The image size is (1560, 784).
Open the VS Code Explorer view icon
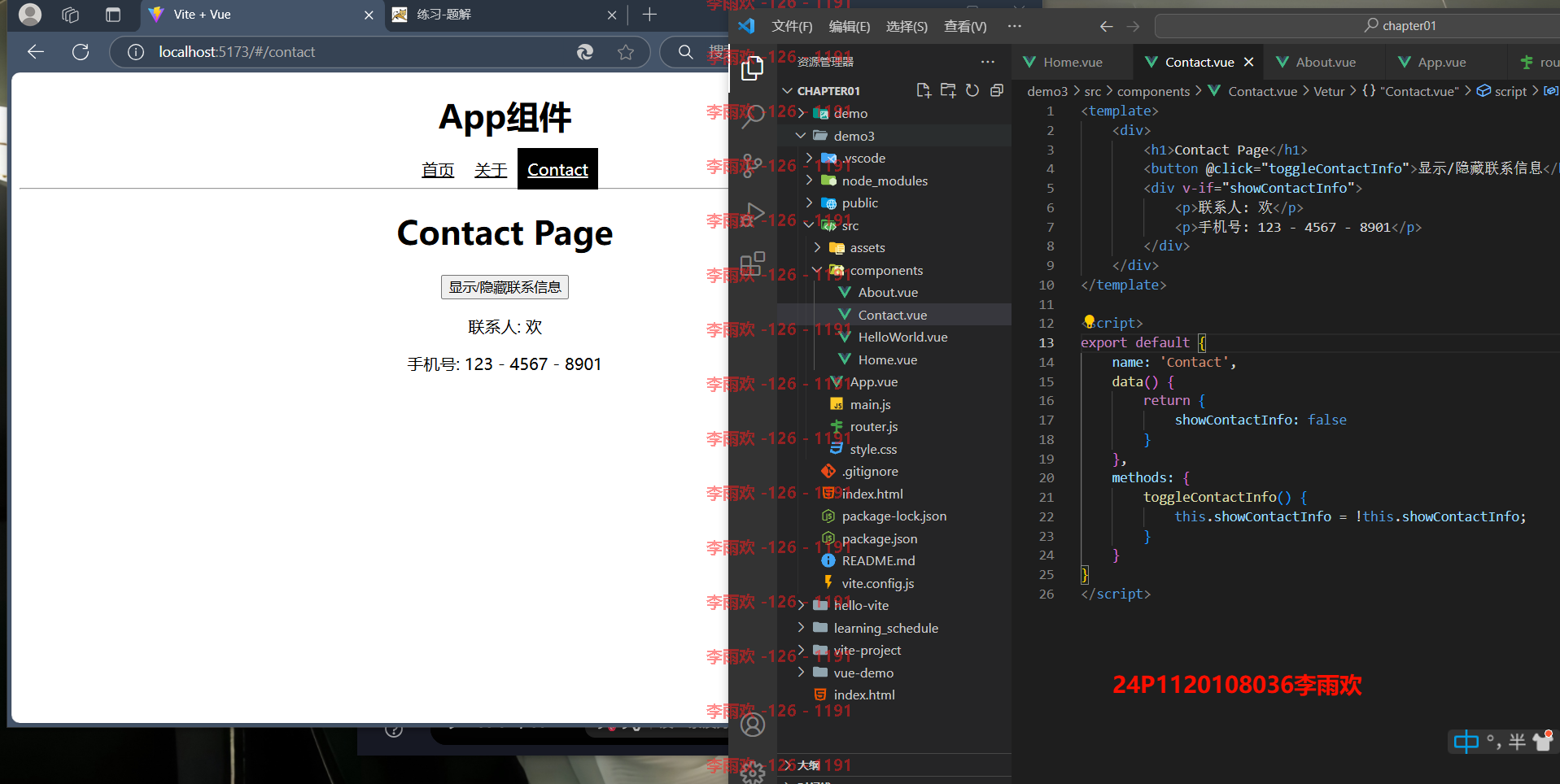tap(753, 68)
